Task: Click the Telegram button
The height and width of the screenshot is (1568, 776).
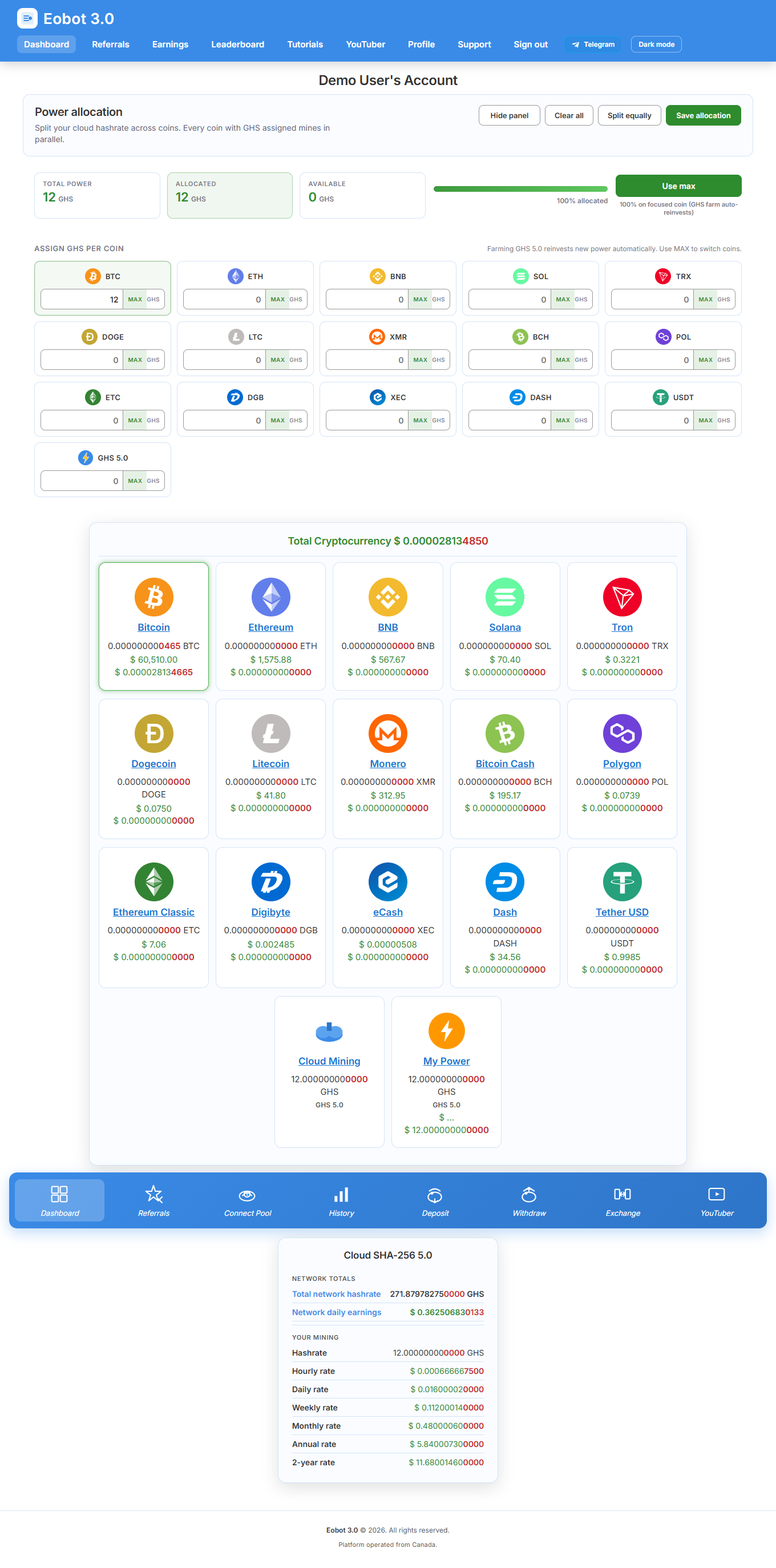Action: pos(593,45)
